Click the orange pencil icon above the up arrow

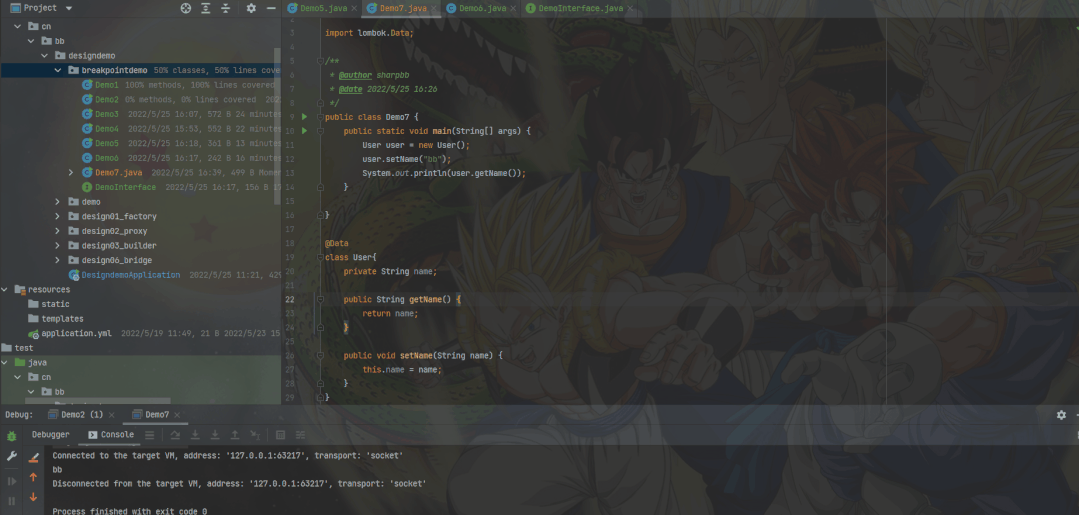point(33,457)
